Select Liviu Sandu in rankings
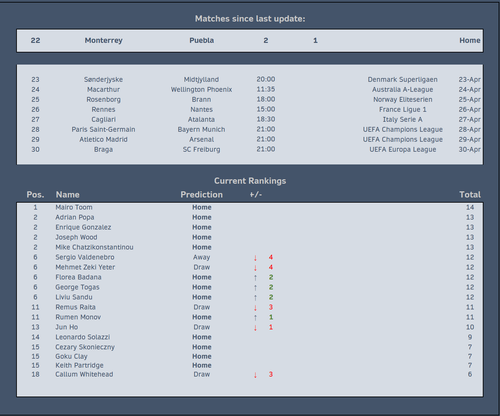Image resolution: width=500 pixels, height=416 pixels. [74, 297]
